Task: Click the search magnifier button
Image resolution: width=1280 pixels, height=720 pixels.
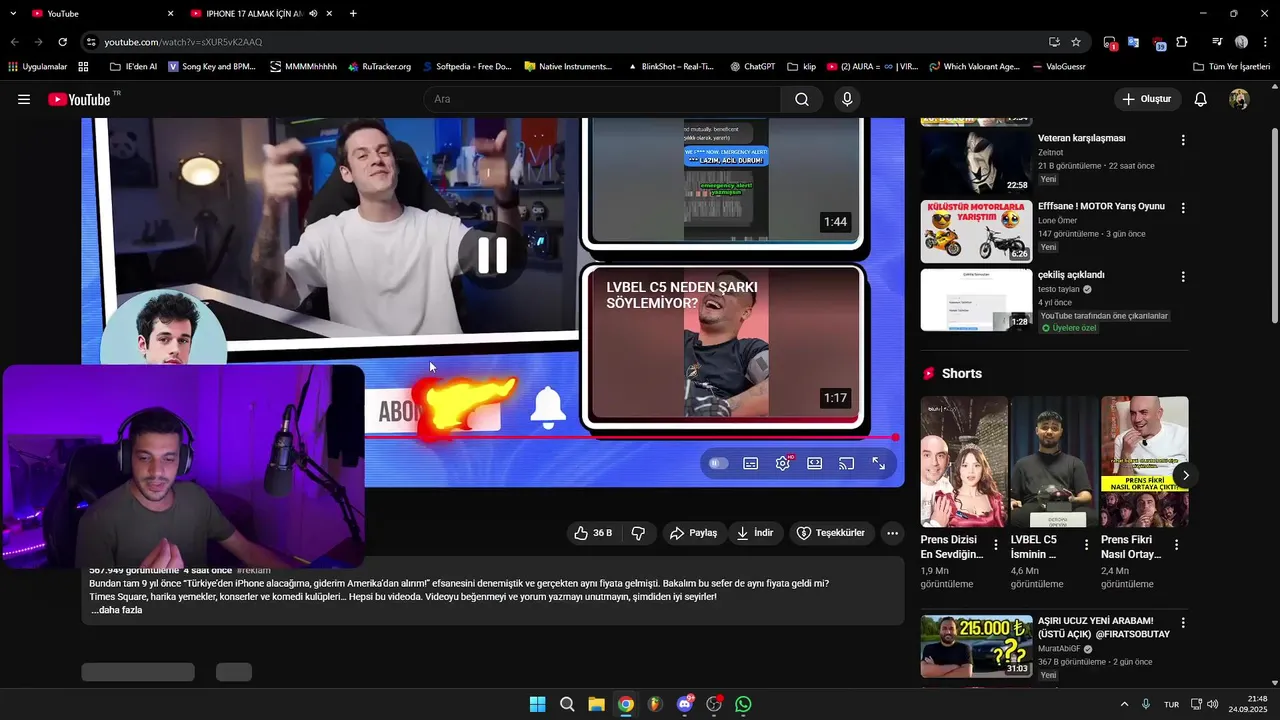Action: coord(801,99)
